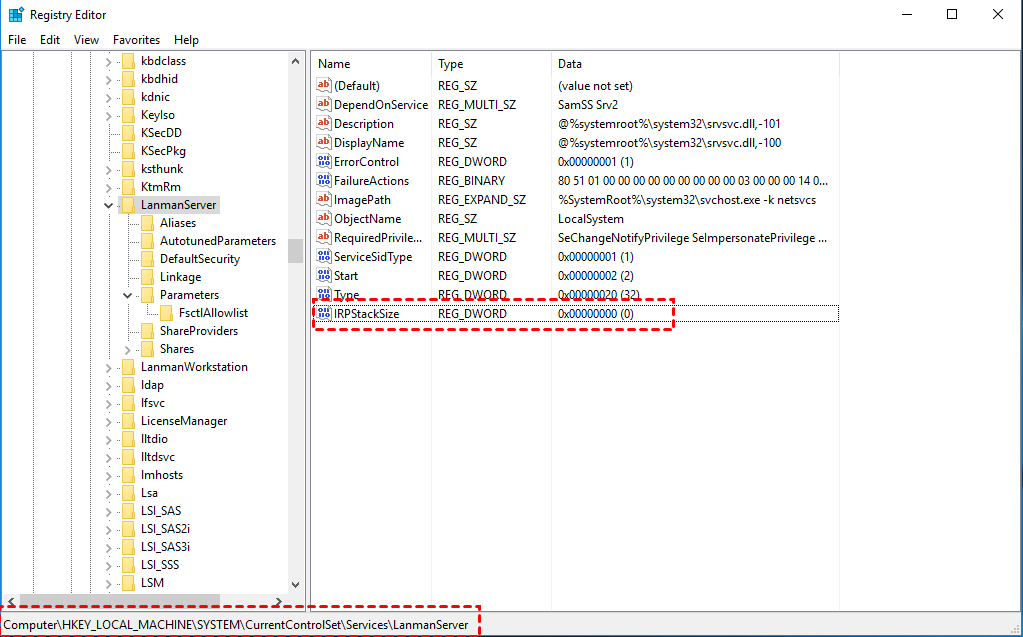Select the LanmanWorkstation tree key
This screenshot has width=1023, height=637.
[194, 367]
